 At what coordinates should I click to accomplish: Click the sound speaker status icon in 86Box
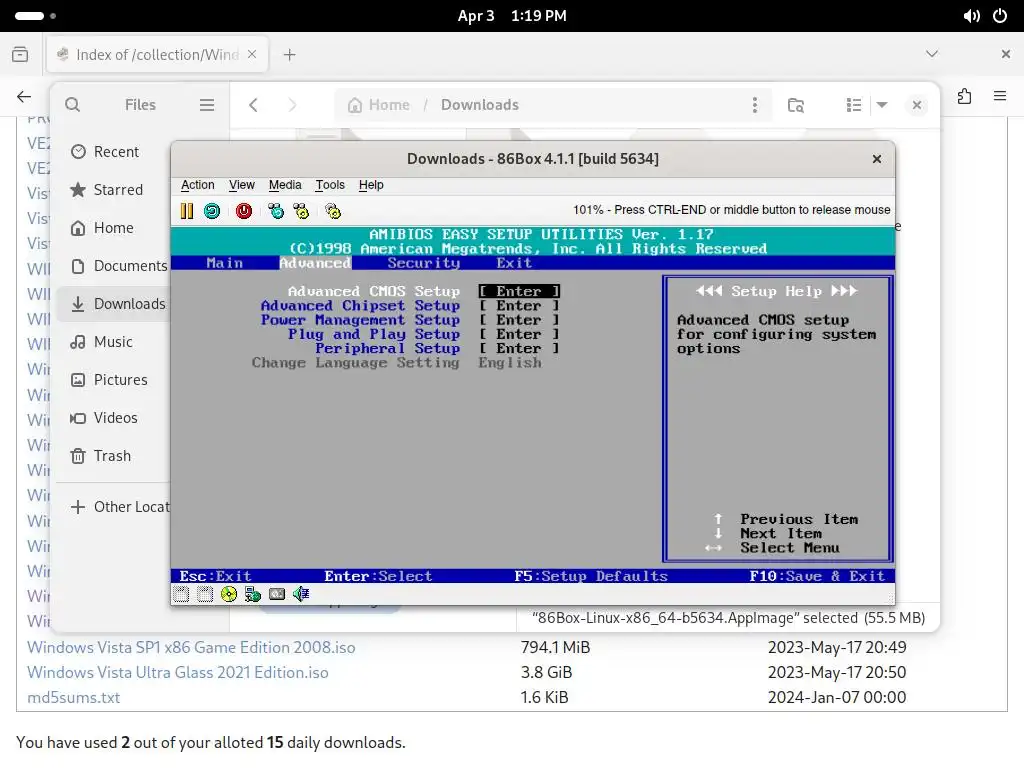(x=301, y=594)
